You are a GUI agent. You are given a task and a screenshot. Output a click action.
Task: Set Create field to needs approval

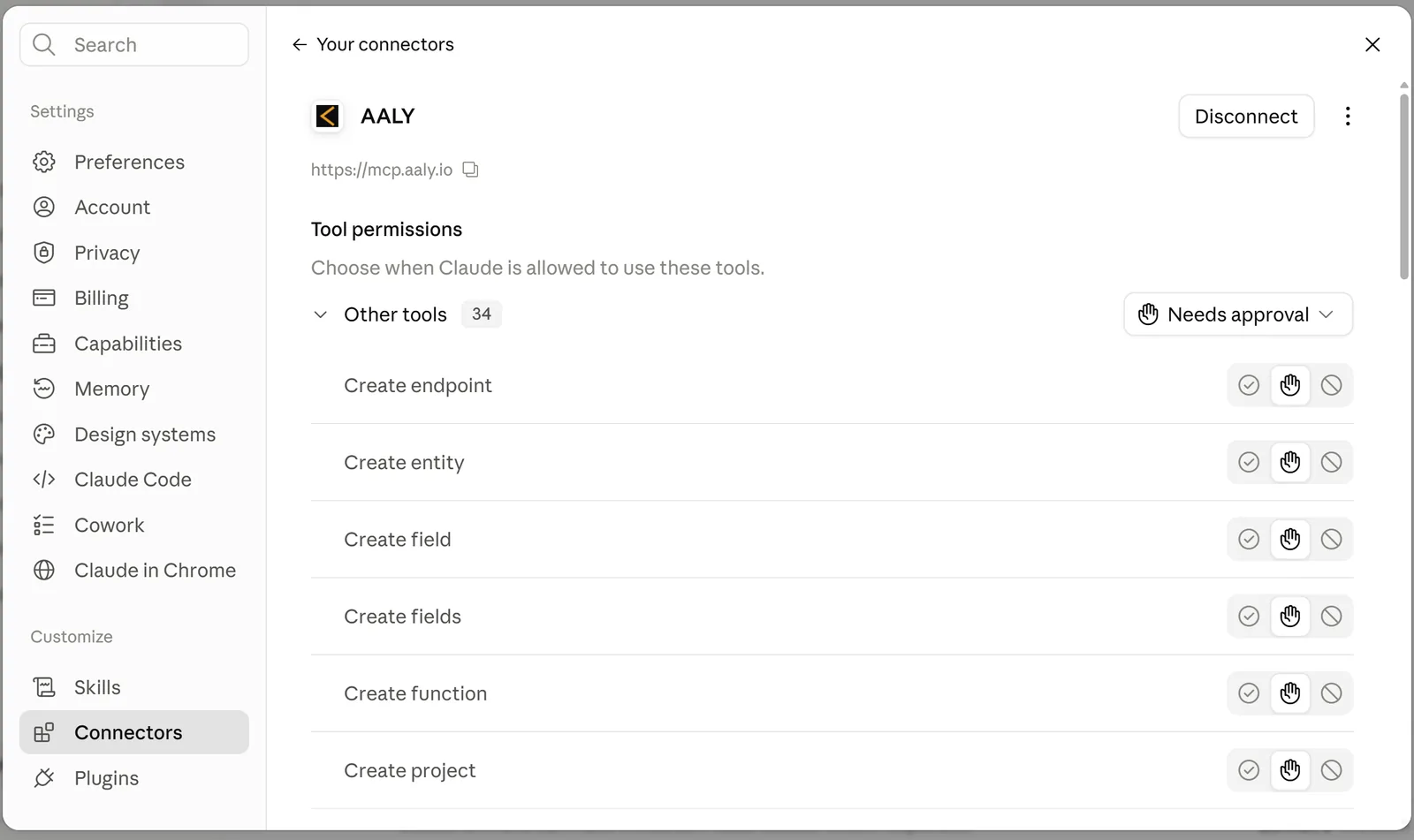(1290, 539)
